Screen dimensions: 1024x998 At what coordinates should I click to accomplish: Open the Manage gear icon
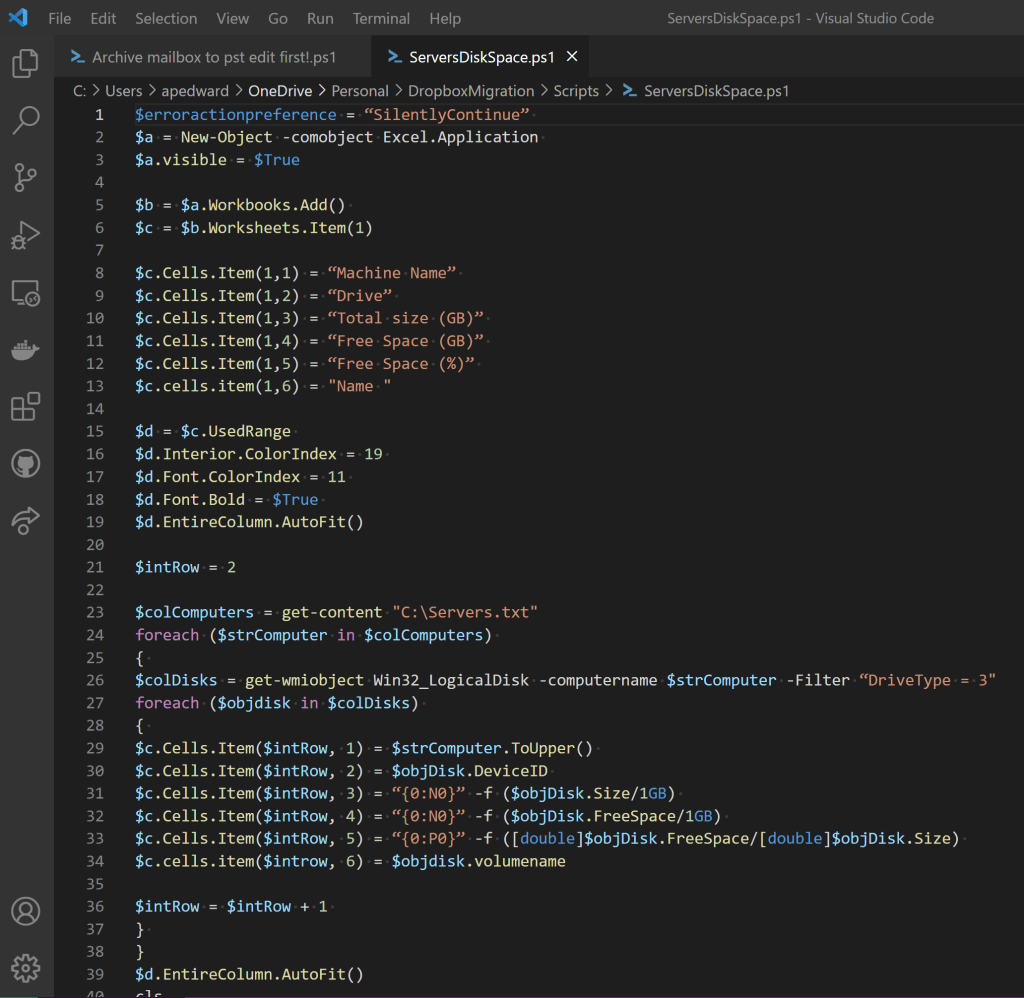(x=25, y=967)
